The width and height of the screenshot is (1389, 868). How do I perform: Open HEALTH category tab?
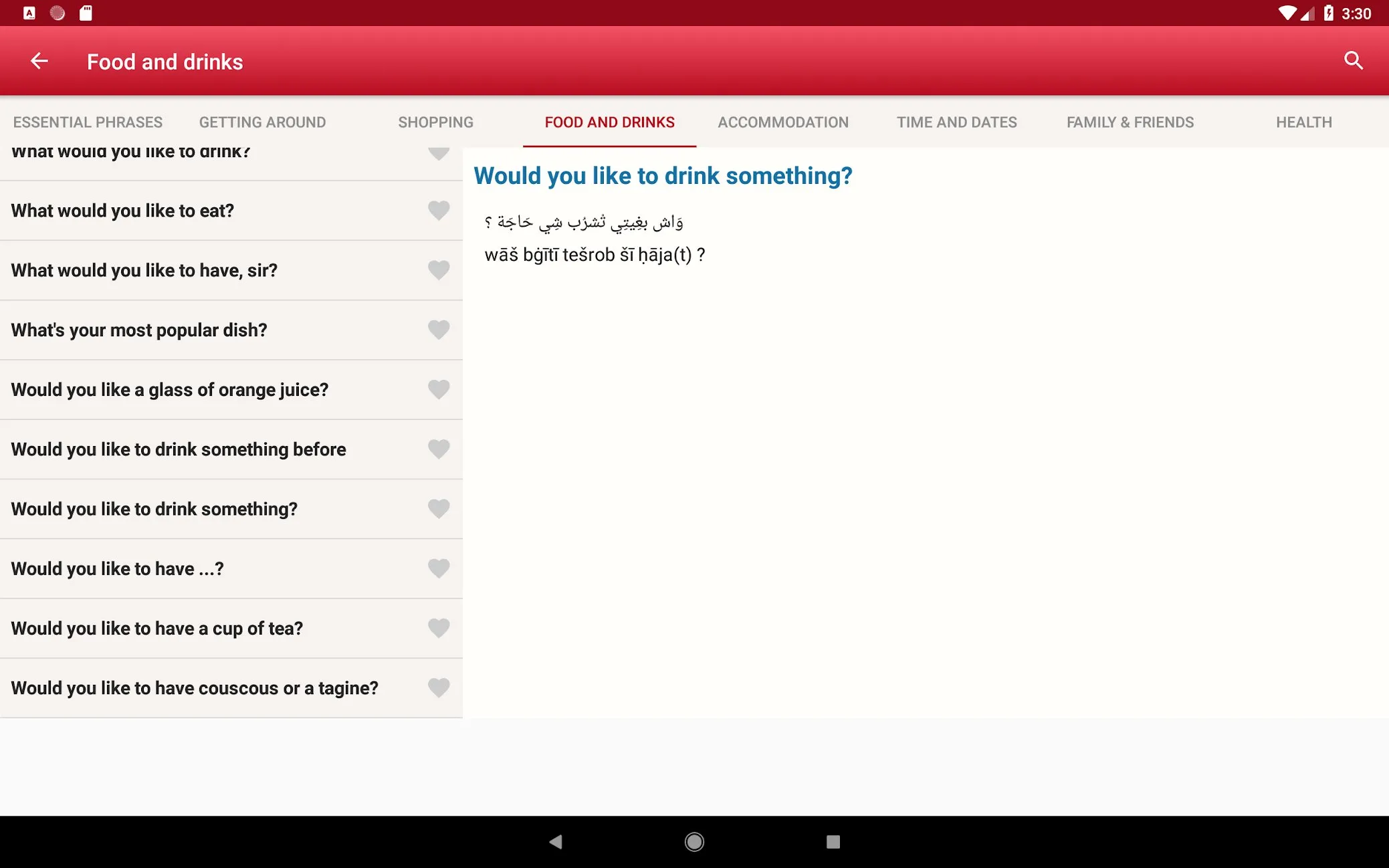point(1303,122)
